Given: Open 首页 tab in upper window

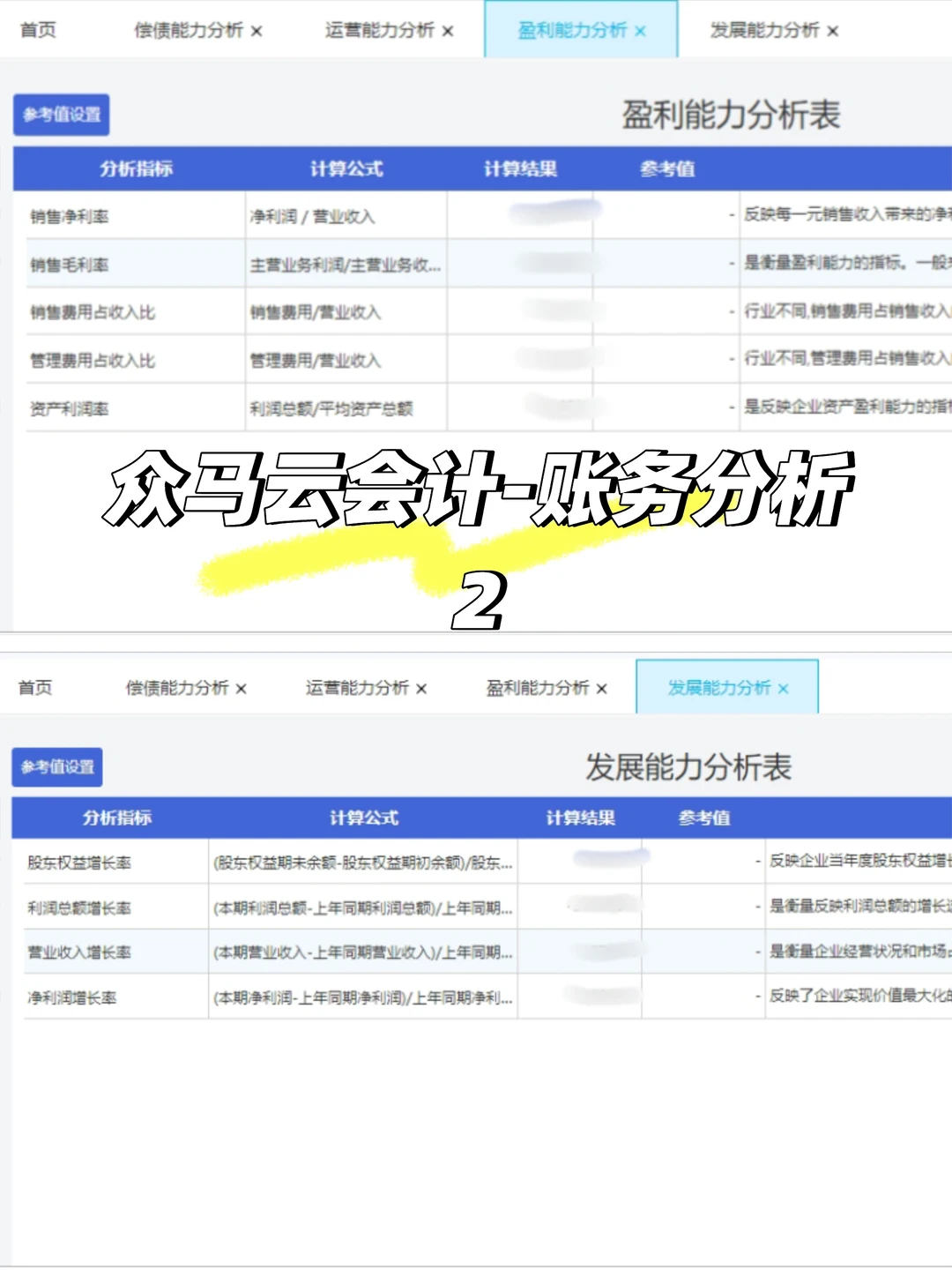Looking at the screenshot, I should click(x=38, y=30).
